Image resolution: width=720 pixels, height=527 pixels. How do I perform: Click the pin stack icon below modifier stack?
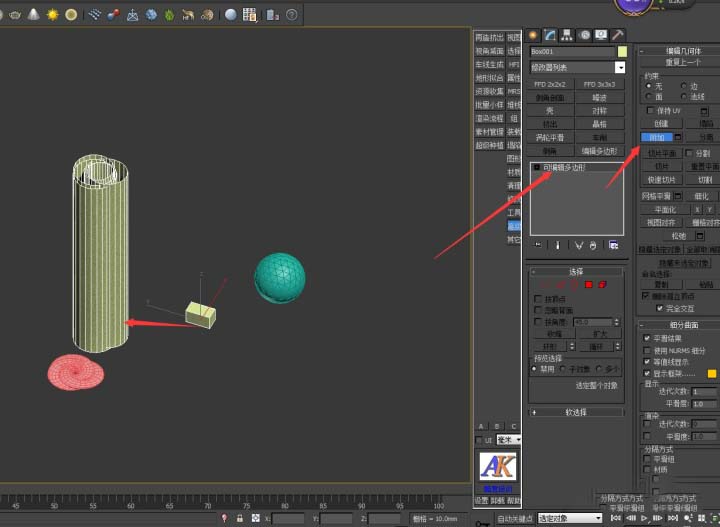(538, 245)
